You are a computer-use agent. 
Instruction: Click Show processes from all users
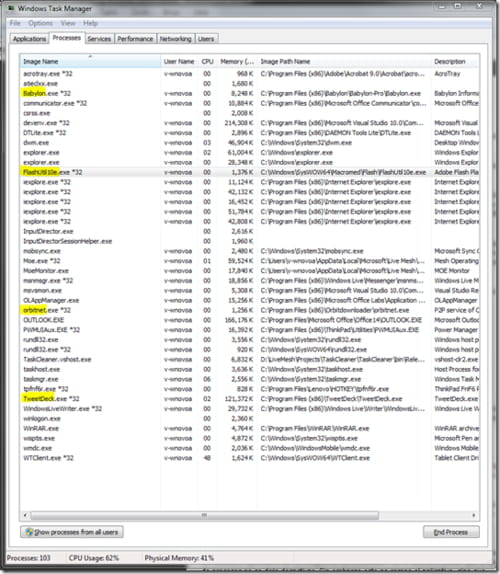[72, 532]
